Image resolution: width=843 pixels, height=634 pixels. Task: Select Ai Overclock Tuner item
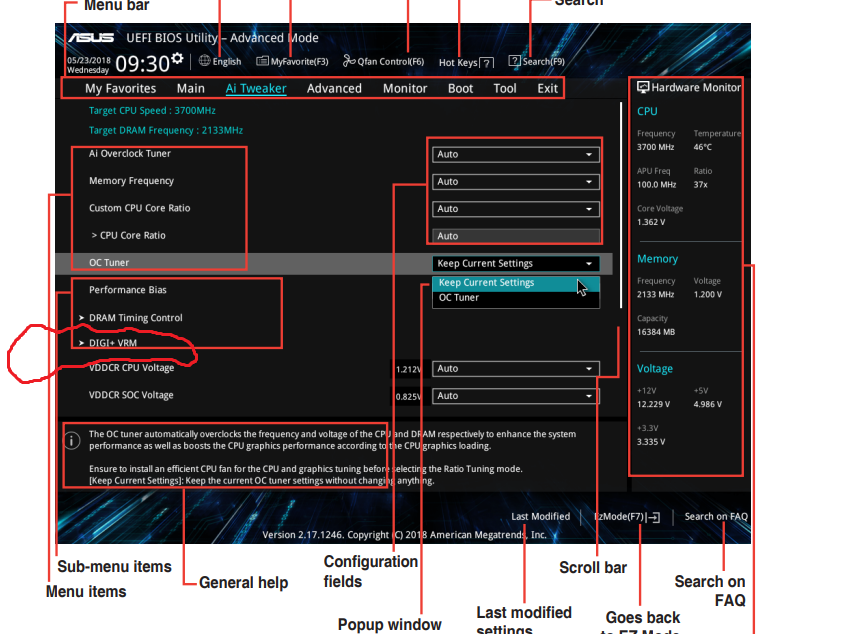[130, 154]
